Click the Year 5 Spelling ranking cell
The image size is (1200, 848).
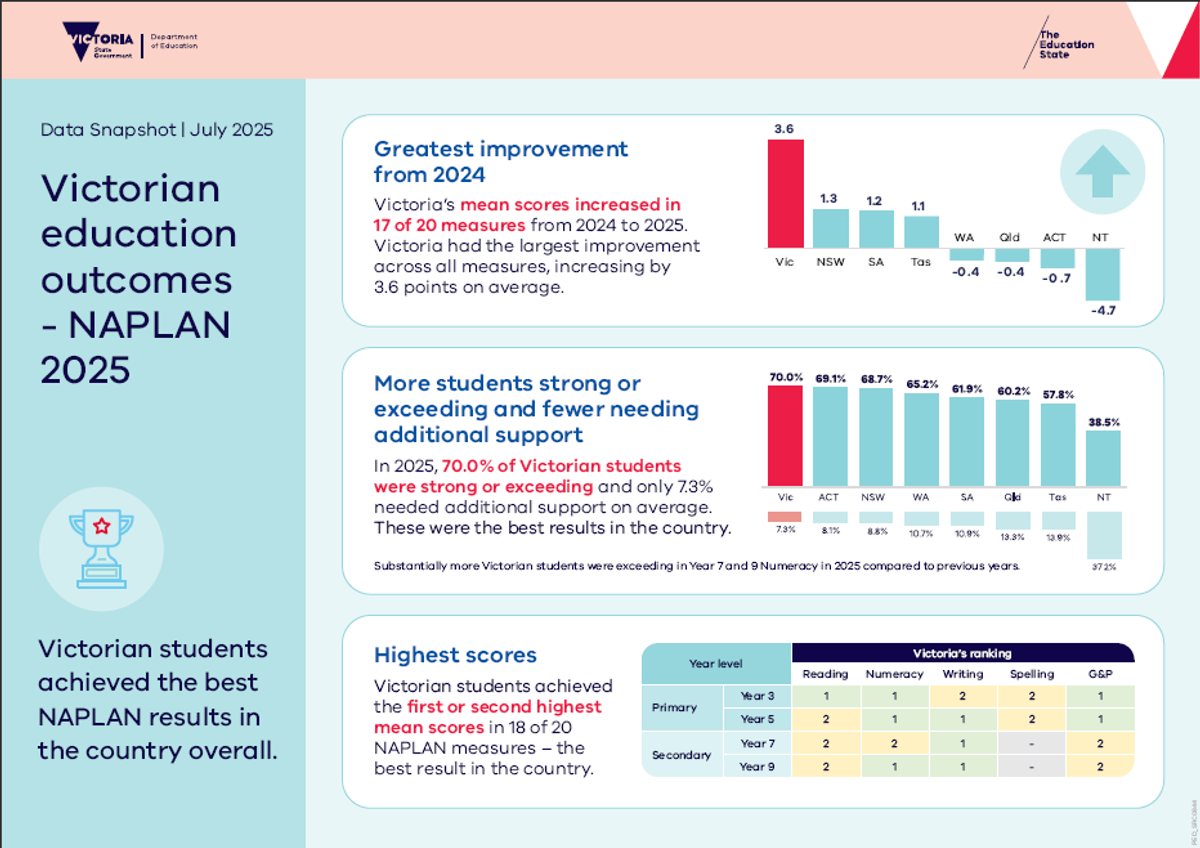pyautogui.click(x=1032, y=719)
